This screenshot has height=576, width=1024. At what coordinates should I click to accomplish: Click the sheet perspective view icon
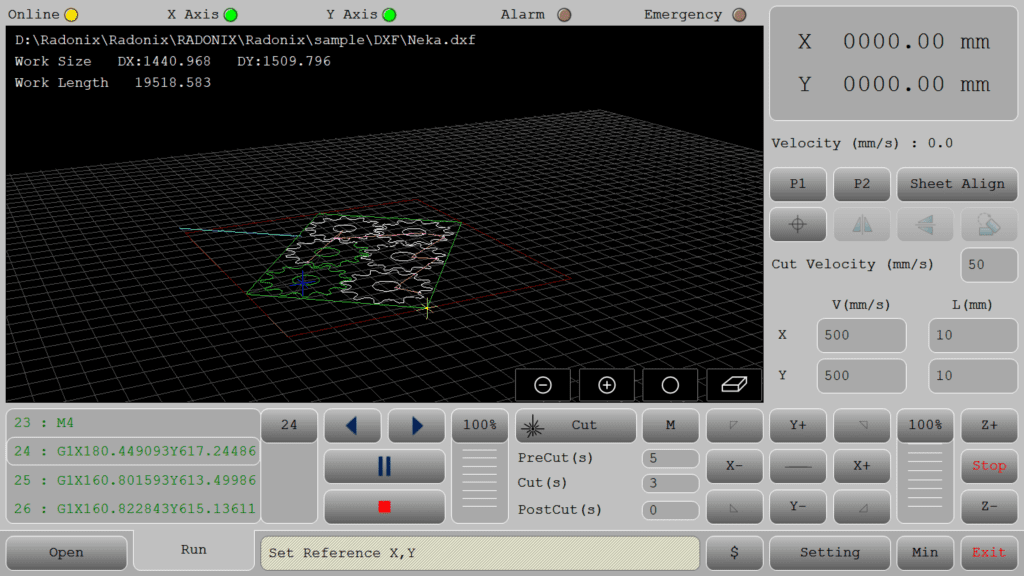tap(734, 385)
